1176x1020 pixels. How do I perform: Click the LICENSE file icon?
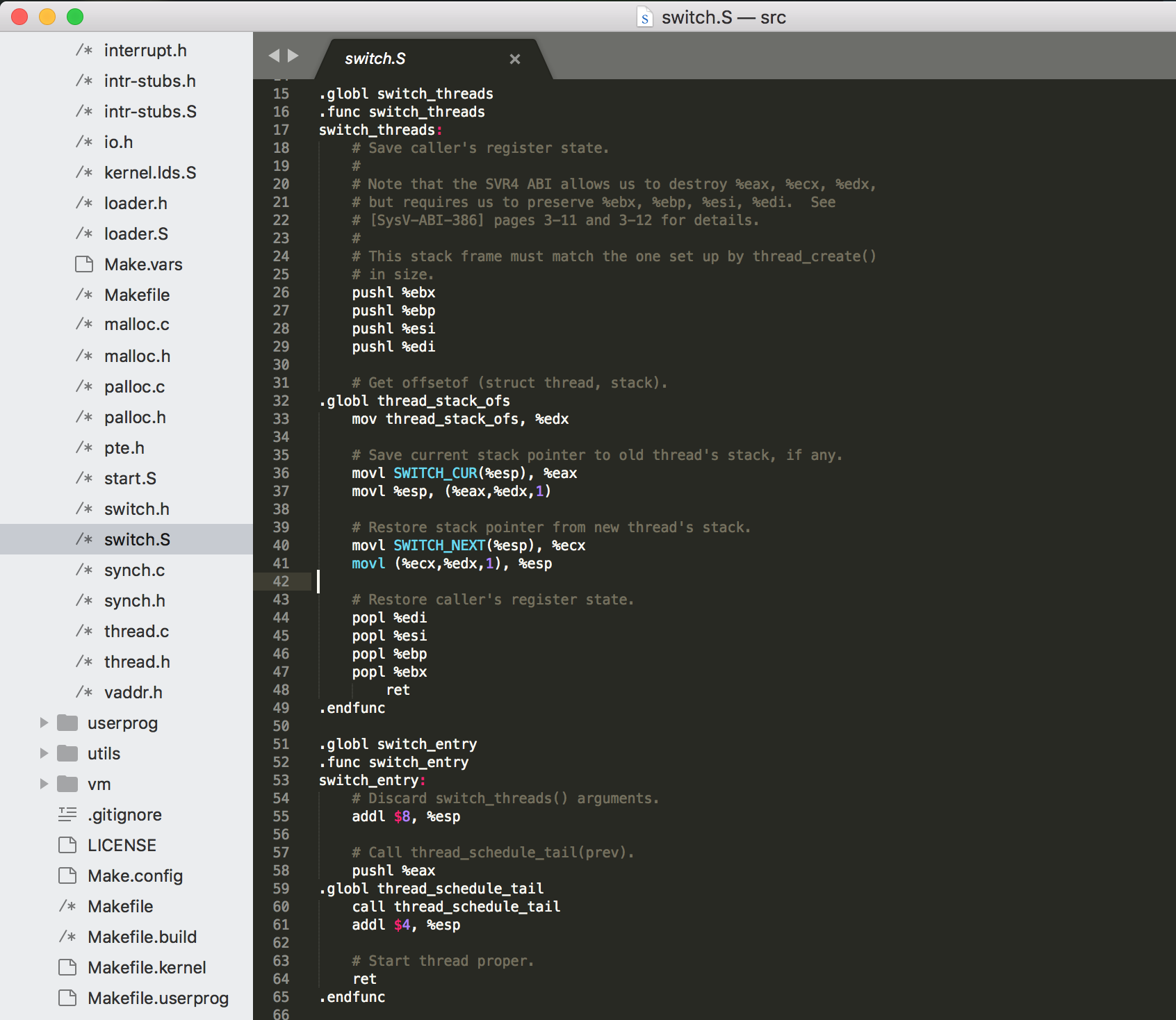(67, 846)
